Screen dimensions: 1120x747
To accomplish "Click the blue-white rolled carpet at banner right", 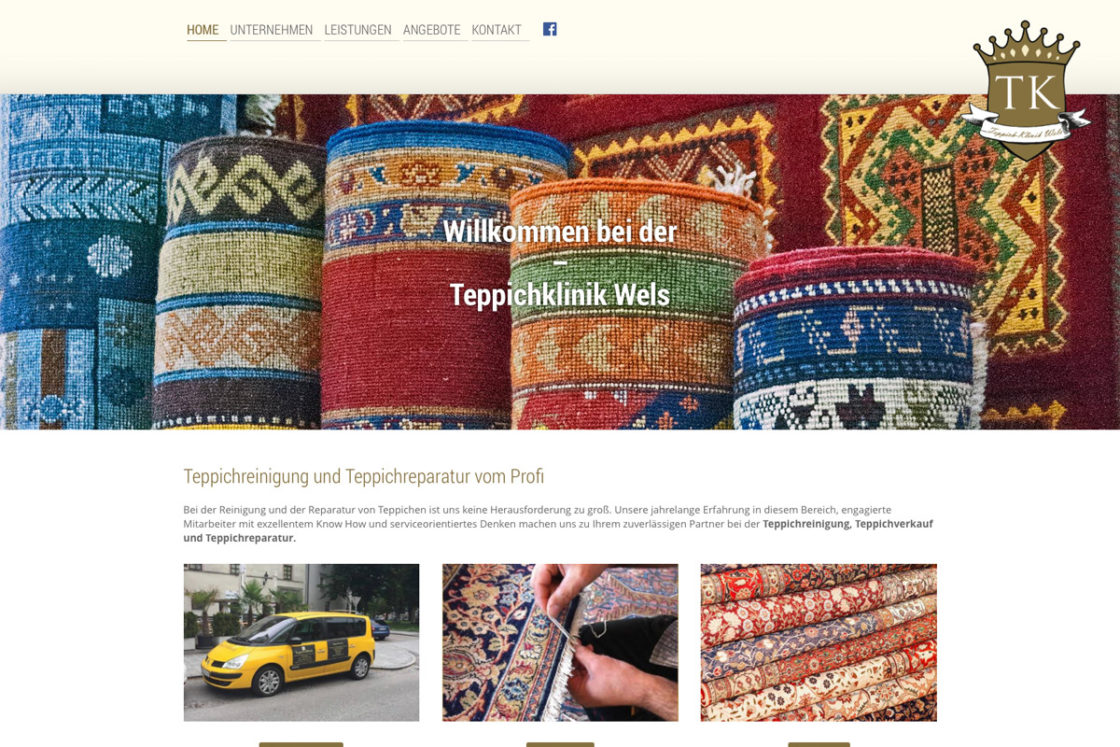I will [855, 339].
